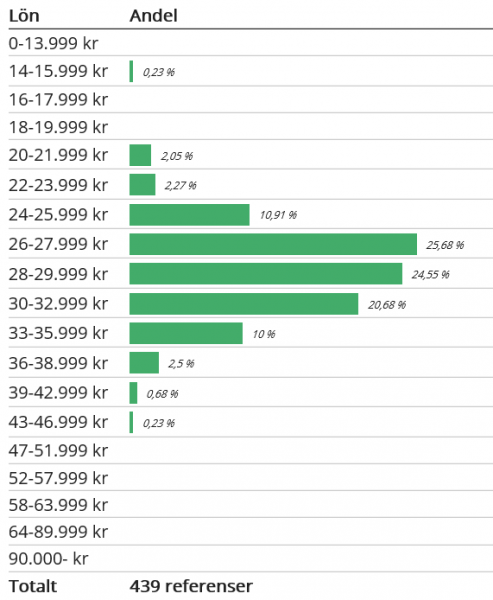Click the 24,55 % percentage label
Screen dimensions: 493x600
click(x=431, y=274)
